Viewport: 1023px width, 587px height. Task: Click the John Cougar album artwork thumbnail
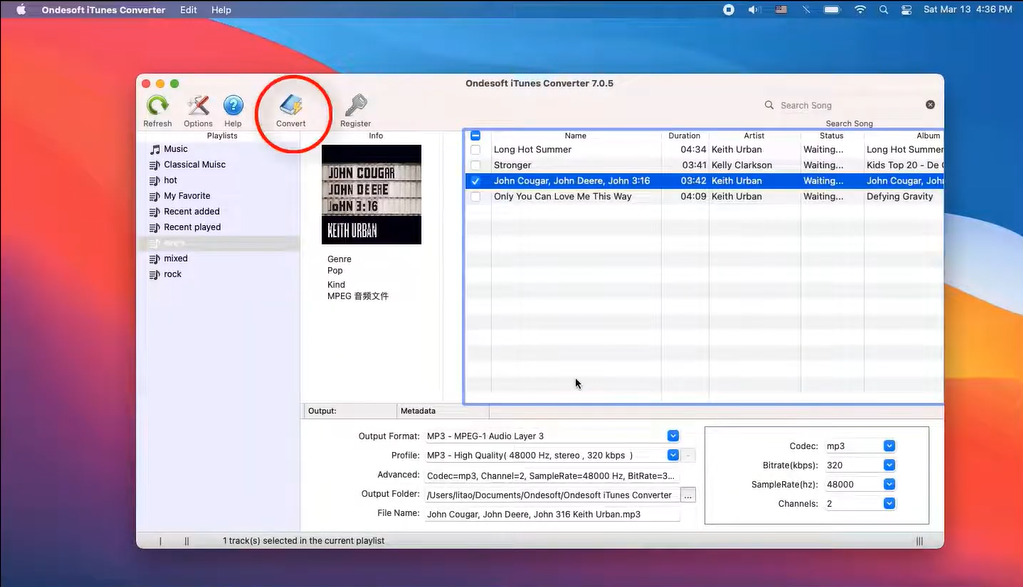(371, 194)
